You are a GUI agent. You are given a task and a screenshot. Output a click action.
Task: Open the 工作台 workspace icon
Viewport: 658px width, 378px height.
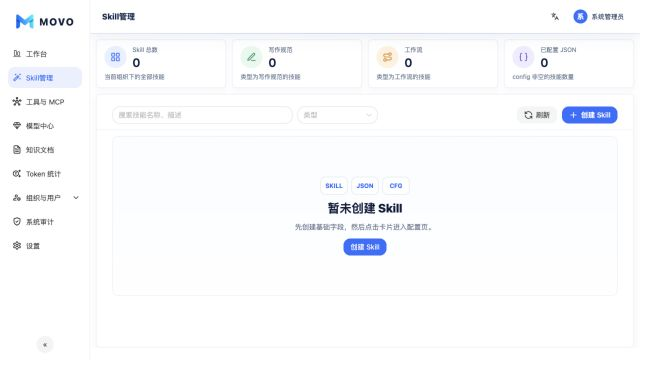(17, 53)
